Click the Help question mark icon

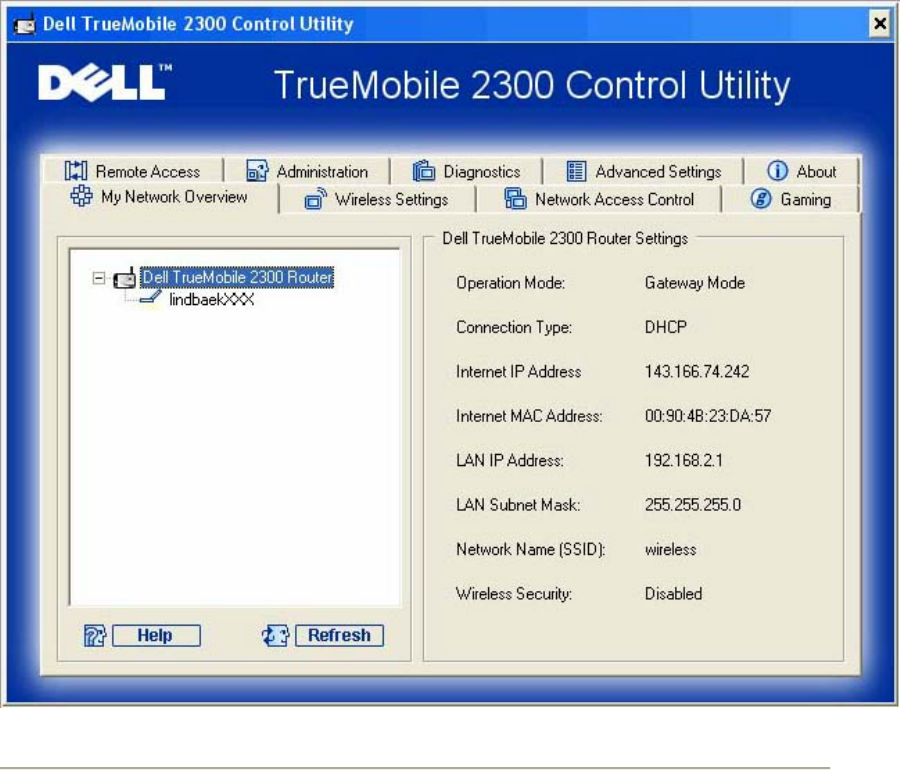(x=95, y=636)
